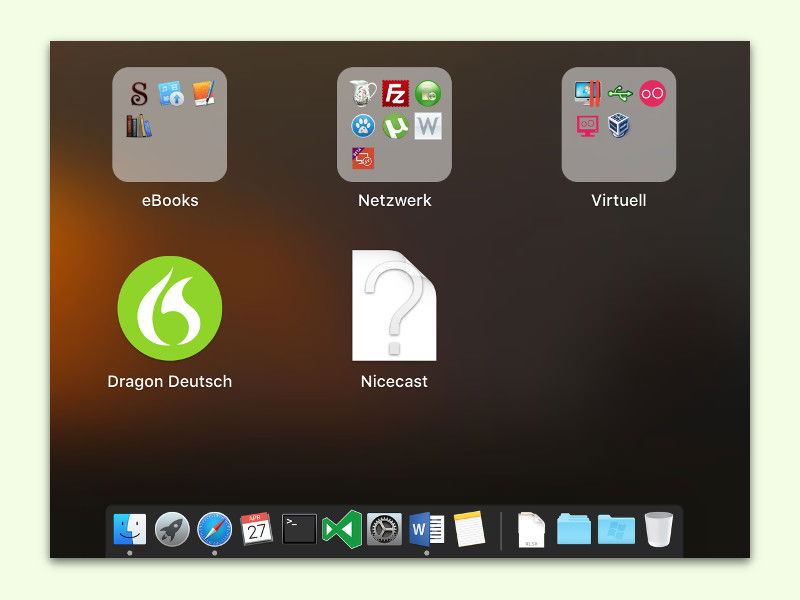Open Terminal from the Dock
This screenshot has height=600, width=800.
coord(299,529)
